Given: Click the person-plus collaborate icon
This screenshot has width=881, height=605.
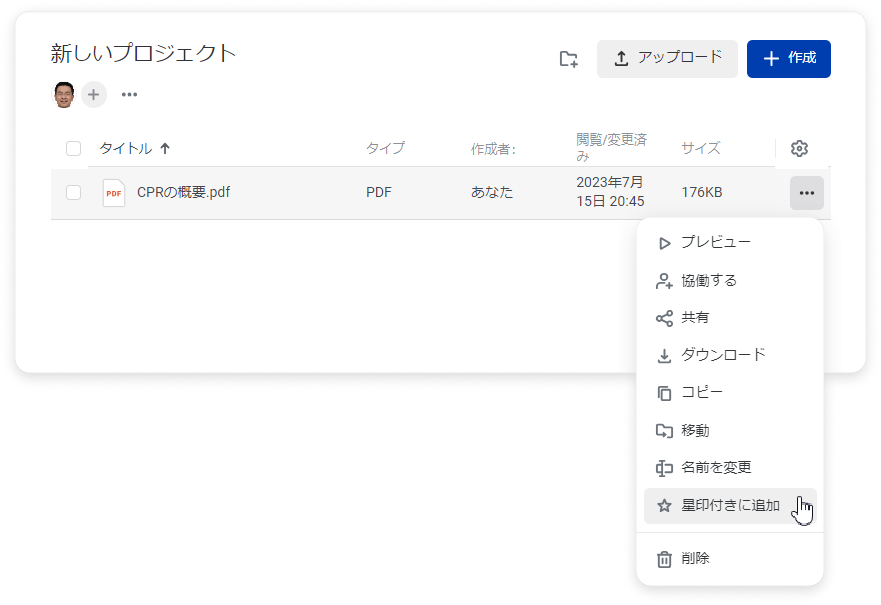Looking at the screenshot, I should [x=664, y=281].
